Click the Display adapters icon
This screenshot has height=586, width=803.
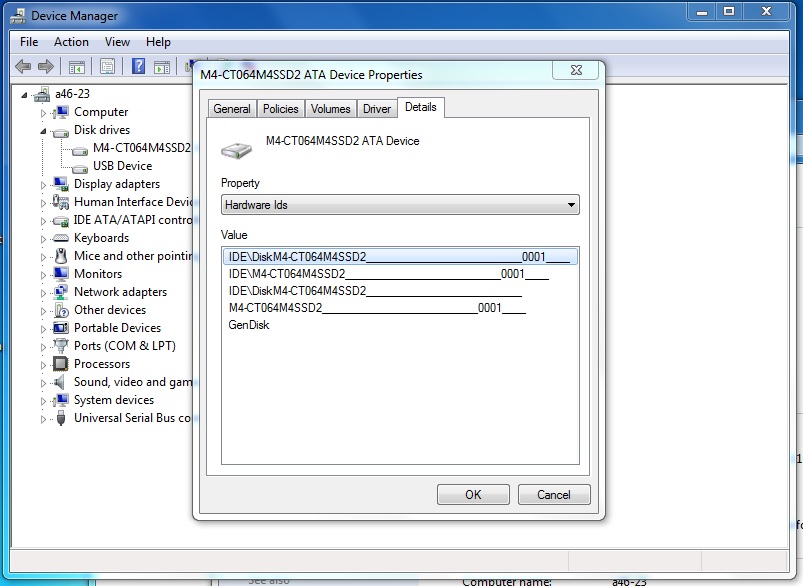click(61, 184)
